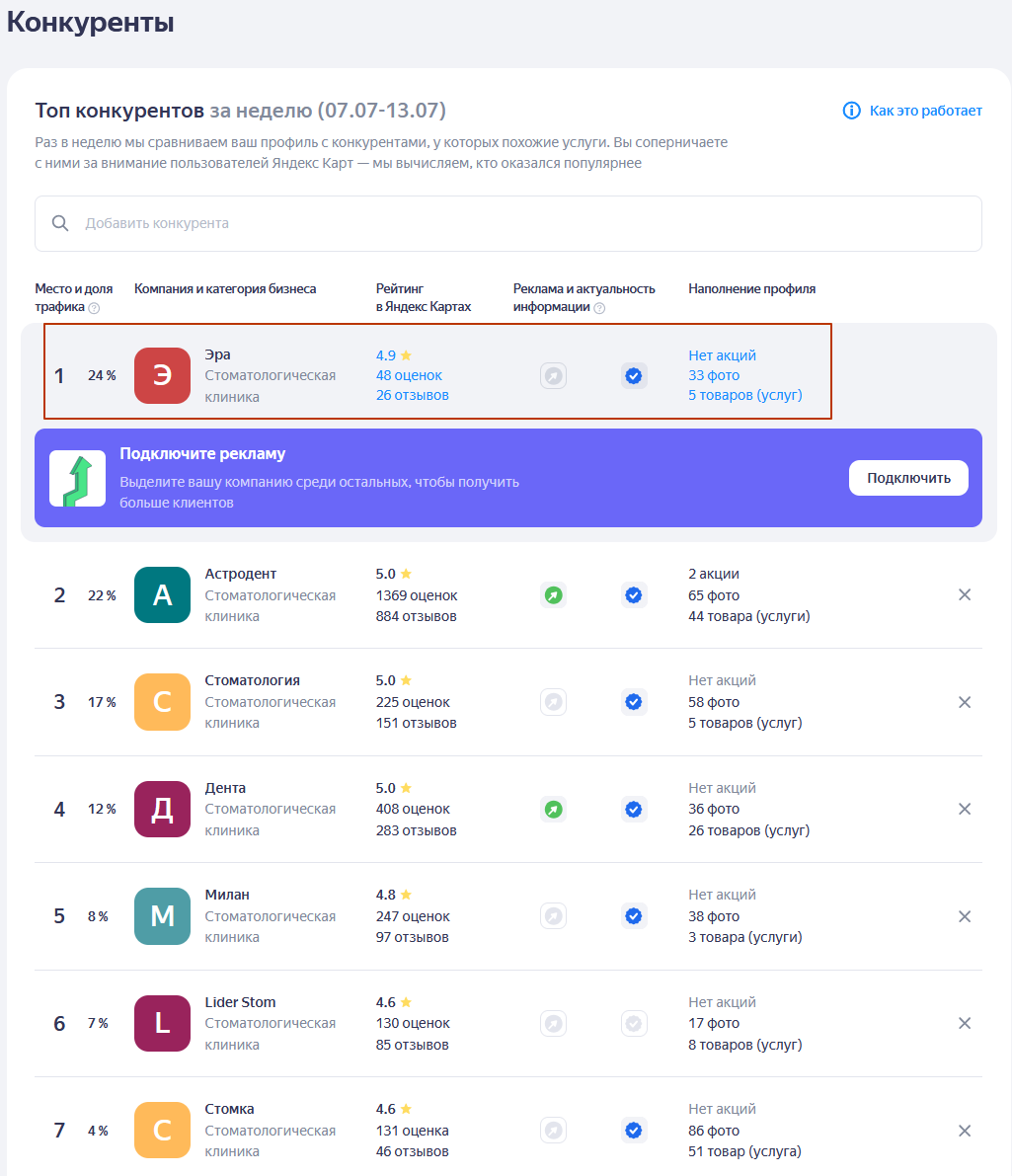Click verified badge in Дента row
Viewport: 1012px width, 1176px height.
click(x=634, y=810)
